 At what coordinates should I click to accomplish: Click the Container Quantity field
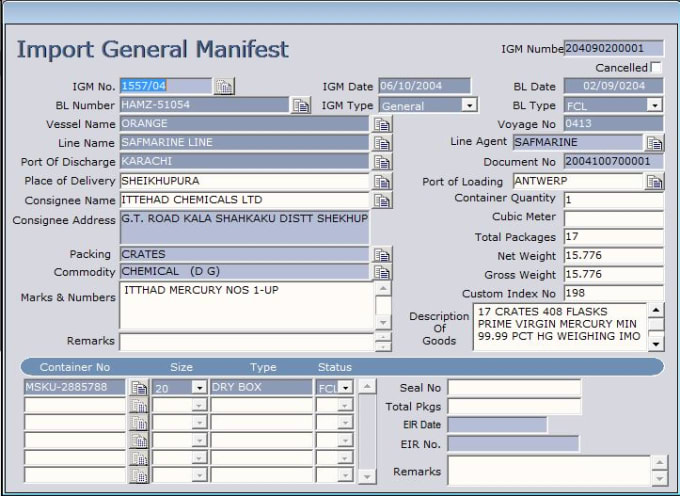pos(614,200)
